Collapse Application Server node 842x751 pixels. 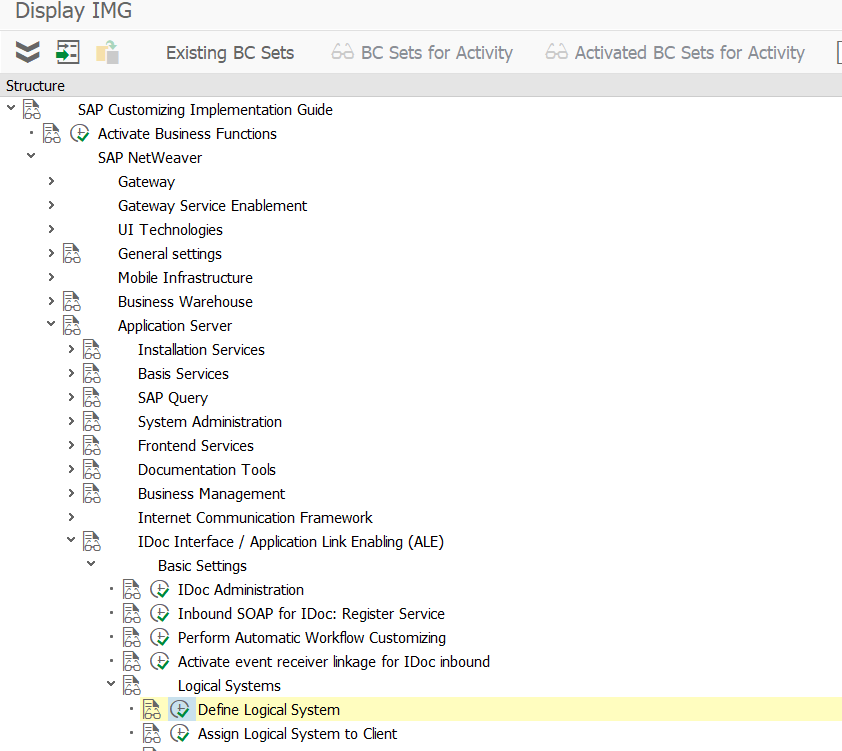(51, 324)
